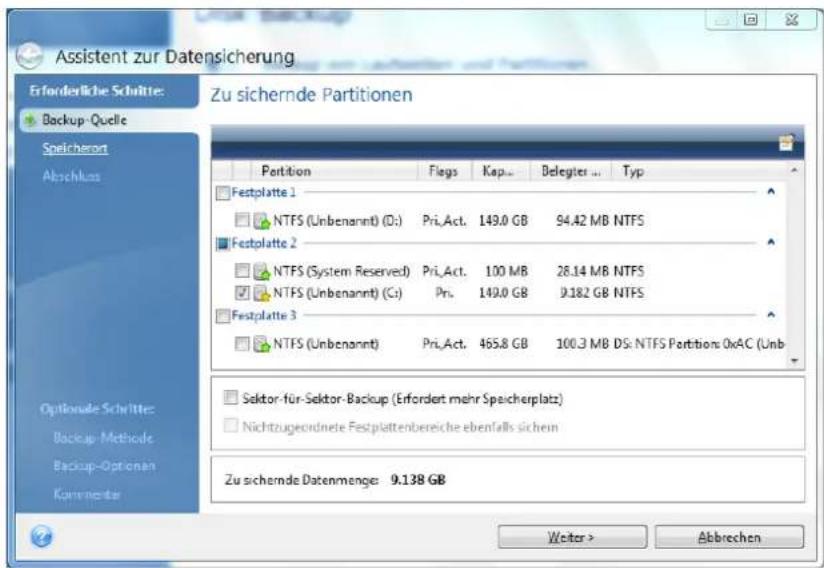Click the Festplatte 3 group label
This screenshot has height=568, width=824.
tap(264, 315)
